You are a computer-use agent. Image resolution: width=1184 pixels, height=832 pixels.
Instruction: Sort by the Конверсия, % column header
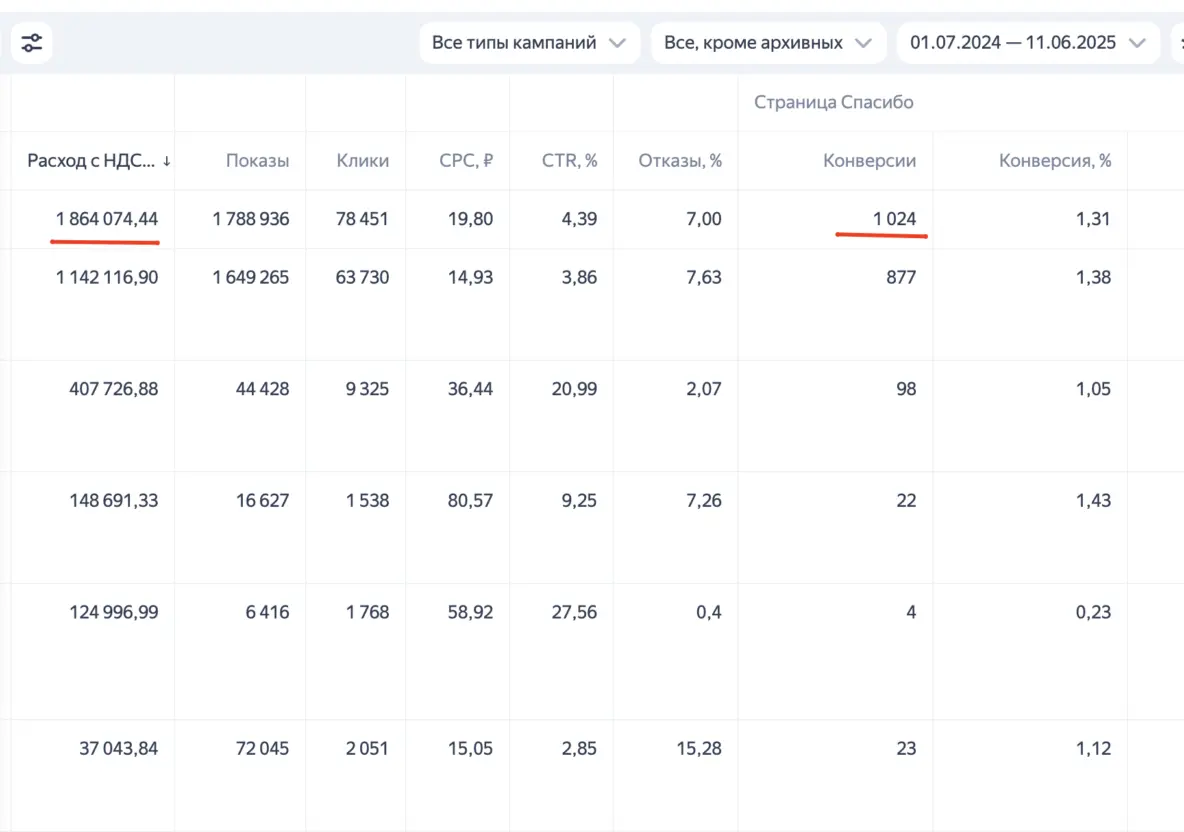coord(1055,161)
